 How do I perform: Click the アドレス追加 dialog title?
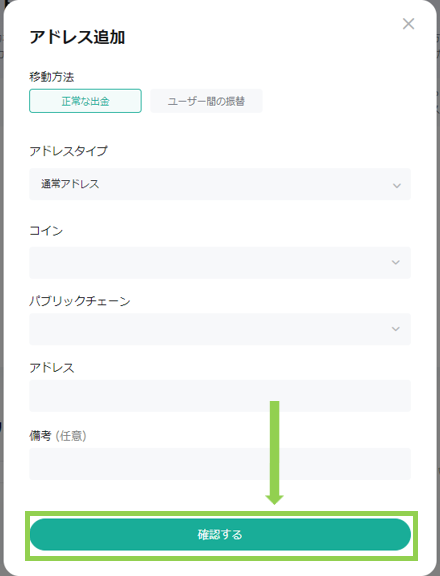click(x=77, y=37)
